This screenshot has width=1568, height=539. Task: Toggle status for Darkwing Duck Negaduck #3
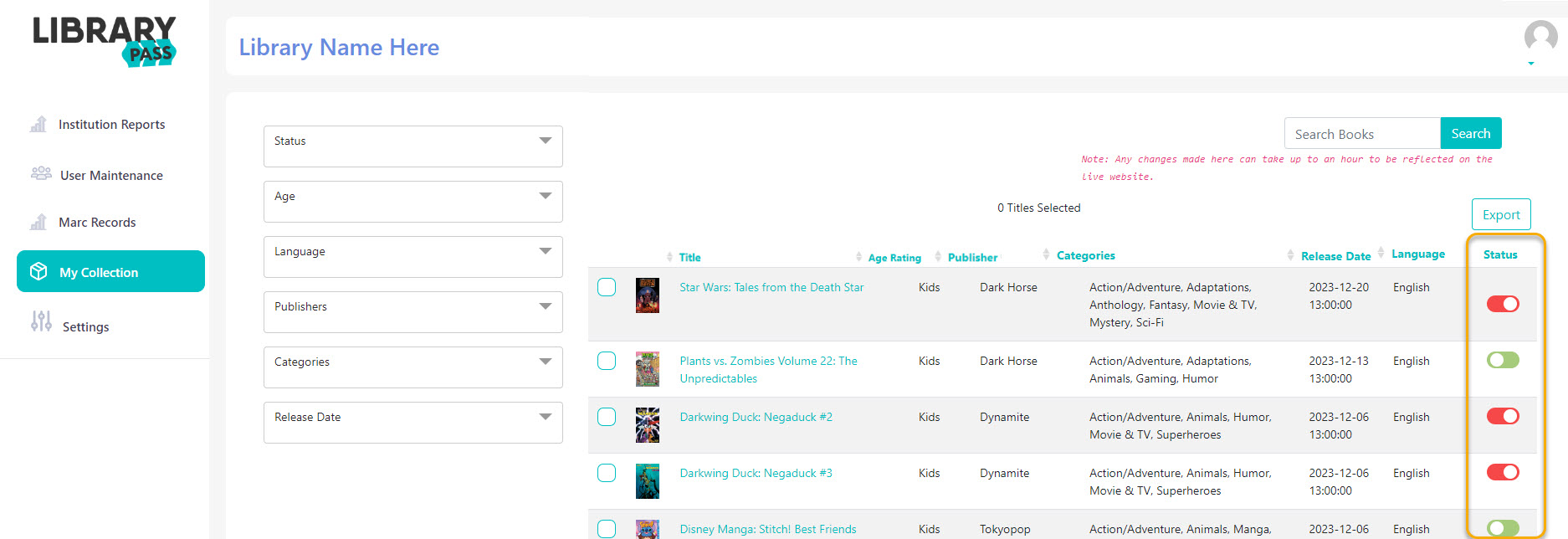tap(1503, 472)
